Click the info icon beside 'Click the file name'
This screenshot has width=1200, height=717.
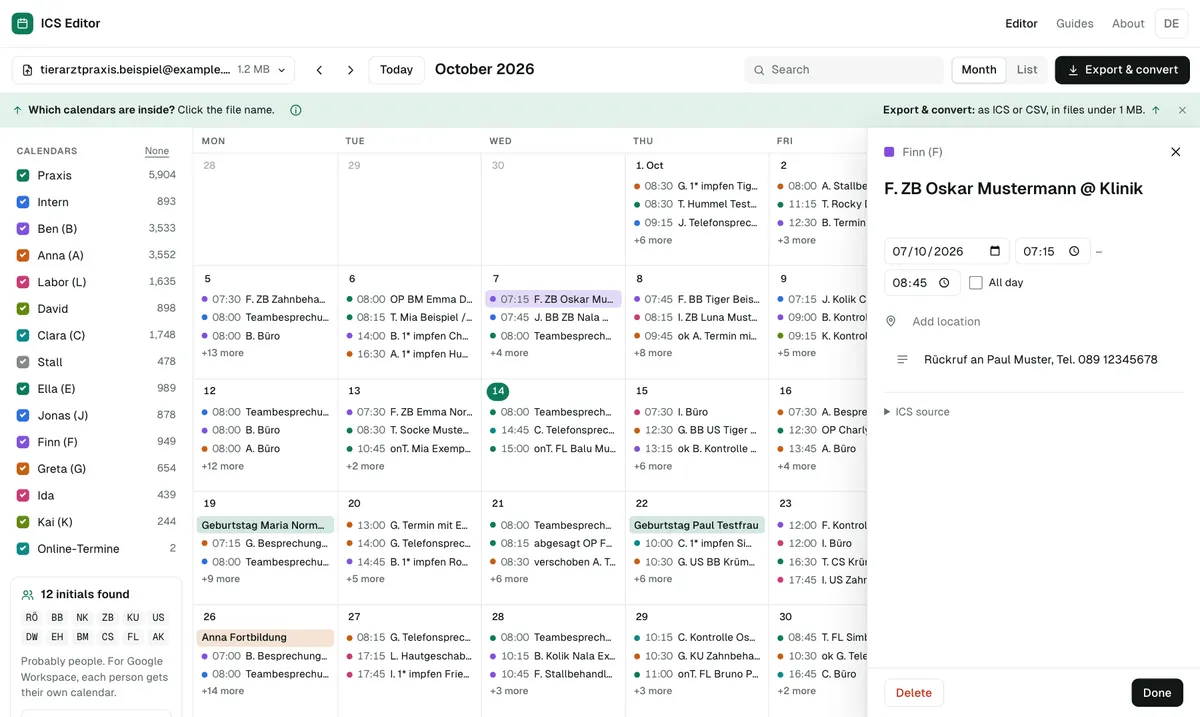click(x=295, y=110)
